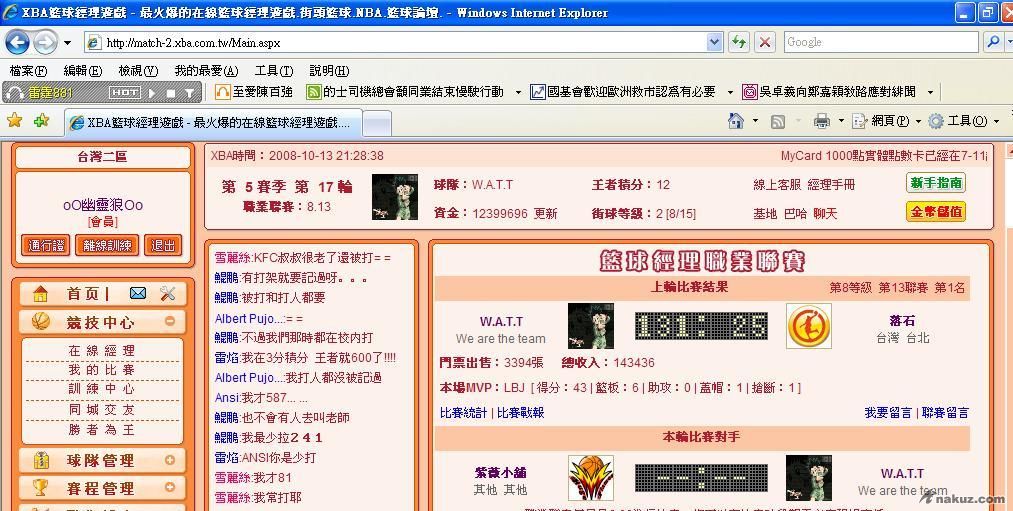Click the radio toolbar stop button
The image size is (1013, 511).
[171, 93]
